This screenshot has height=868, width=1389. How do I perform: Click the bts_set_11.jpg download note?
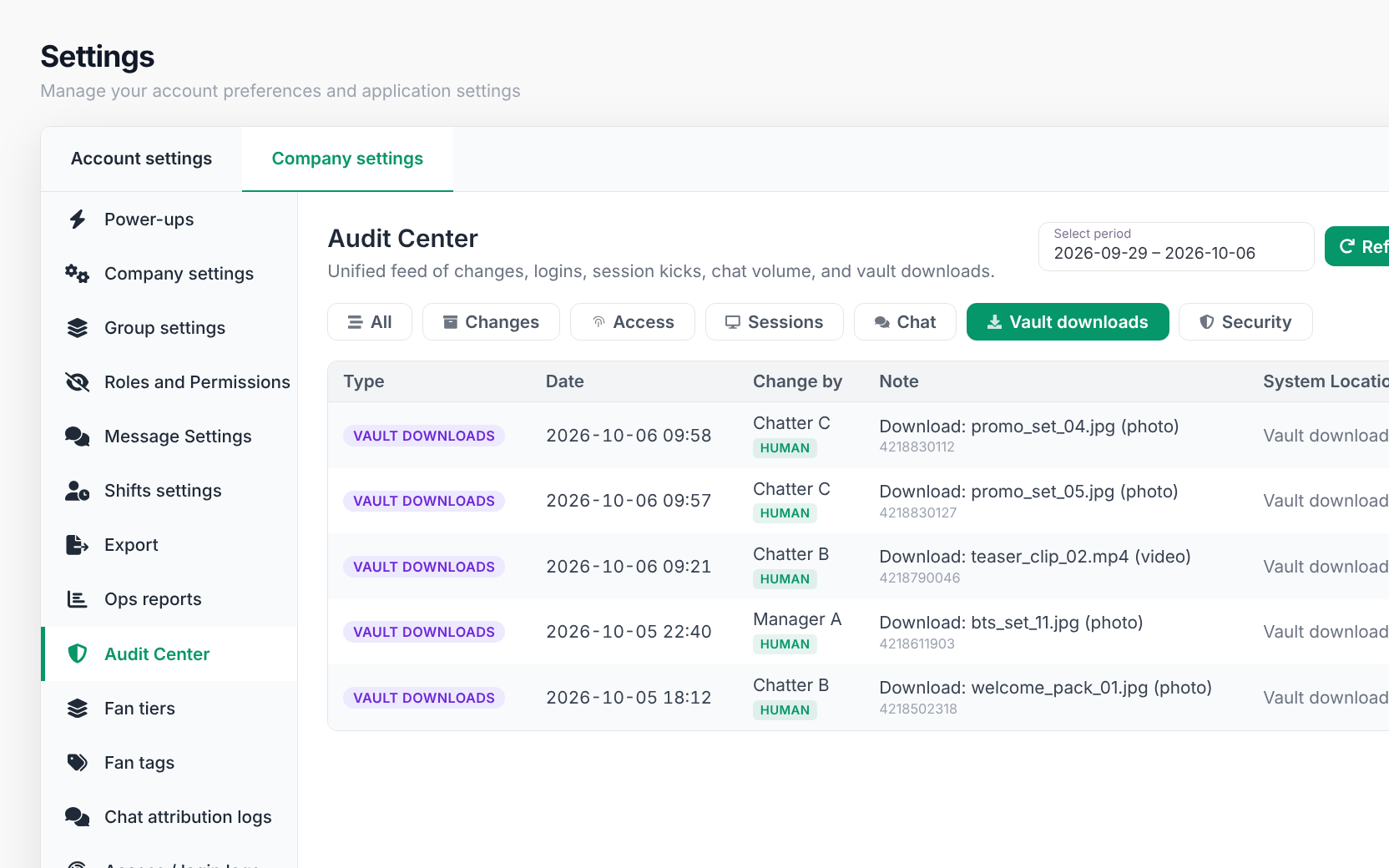pos(1011,623)
